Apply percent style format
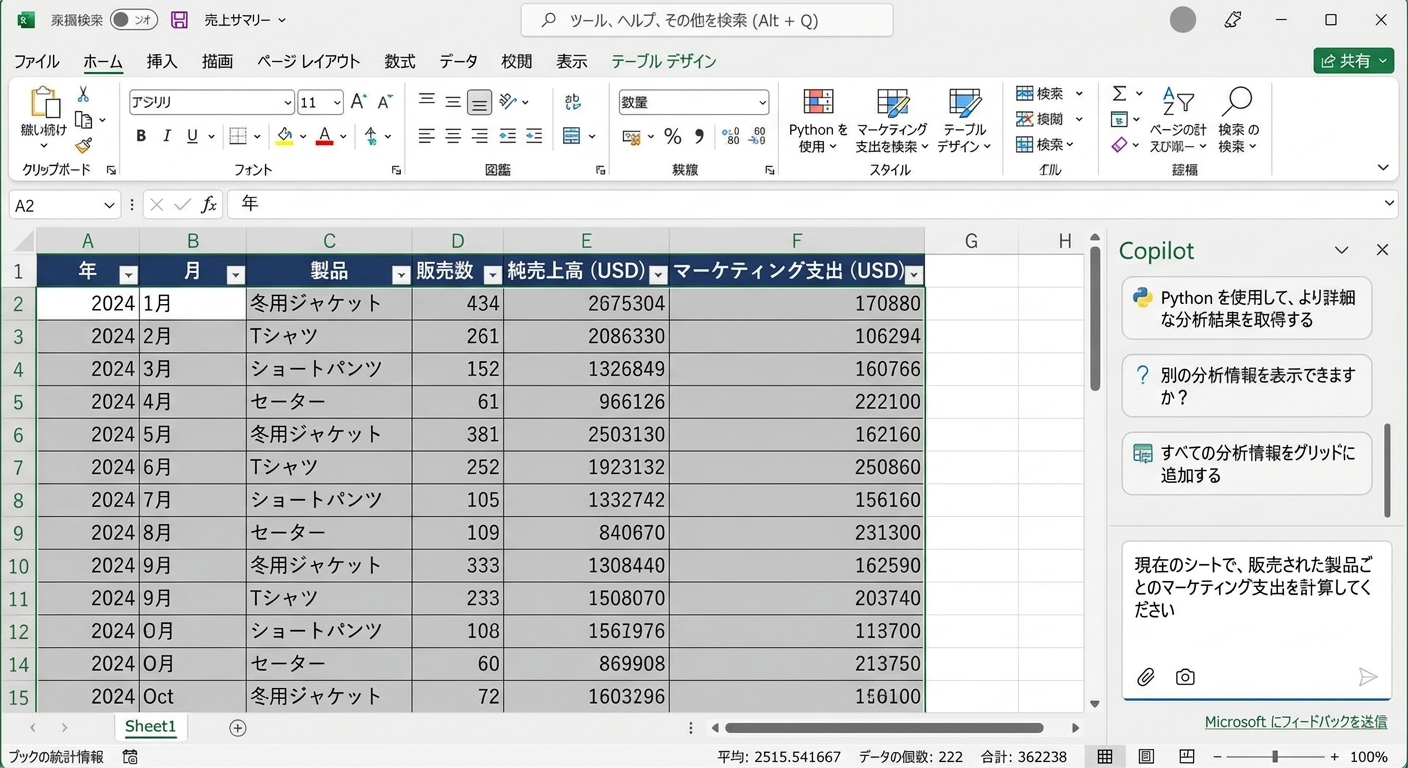This screenshot has height=768, width=1408. pos(673,136)
